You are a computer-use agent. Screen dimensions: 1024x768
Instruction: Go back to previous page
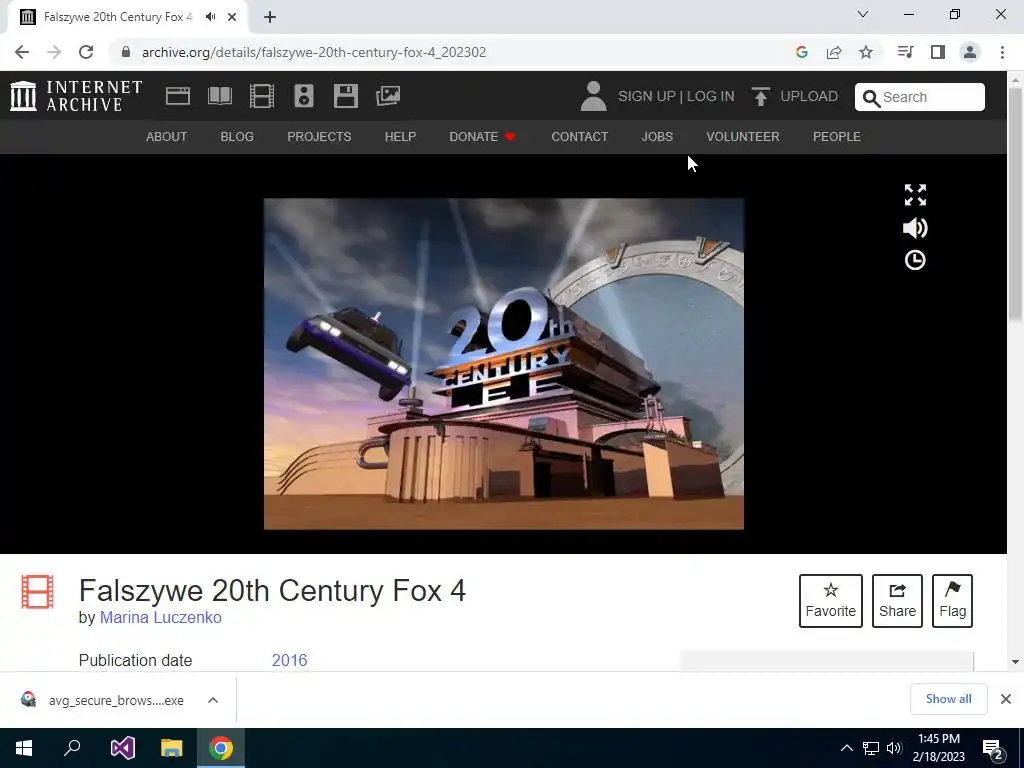click(22, 52)
